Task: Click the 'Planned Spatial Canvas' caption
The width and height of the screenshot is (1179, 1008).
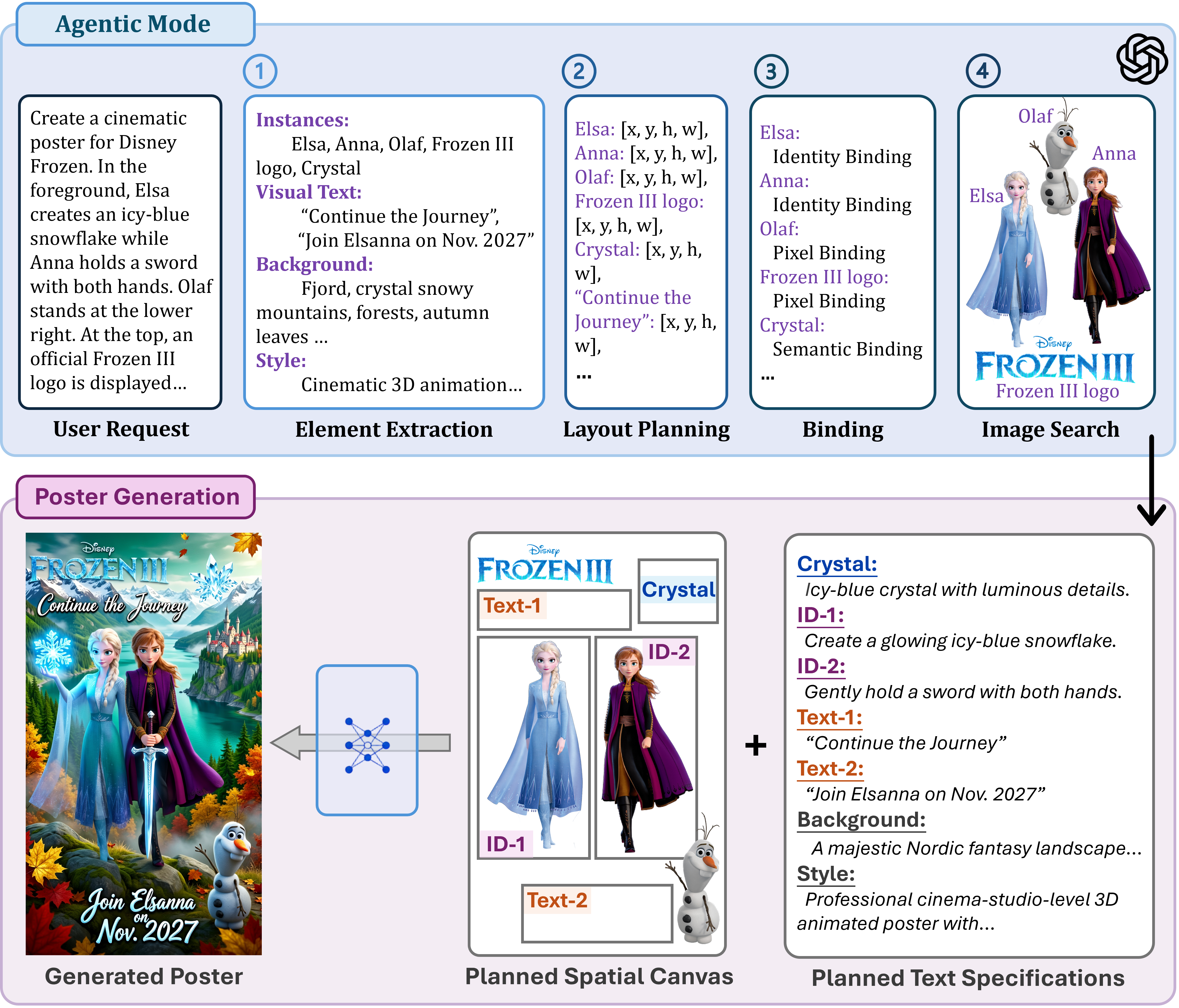Action: click(599, 977)
